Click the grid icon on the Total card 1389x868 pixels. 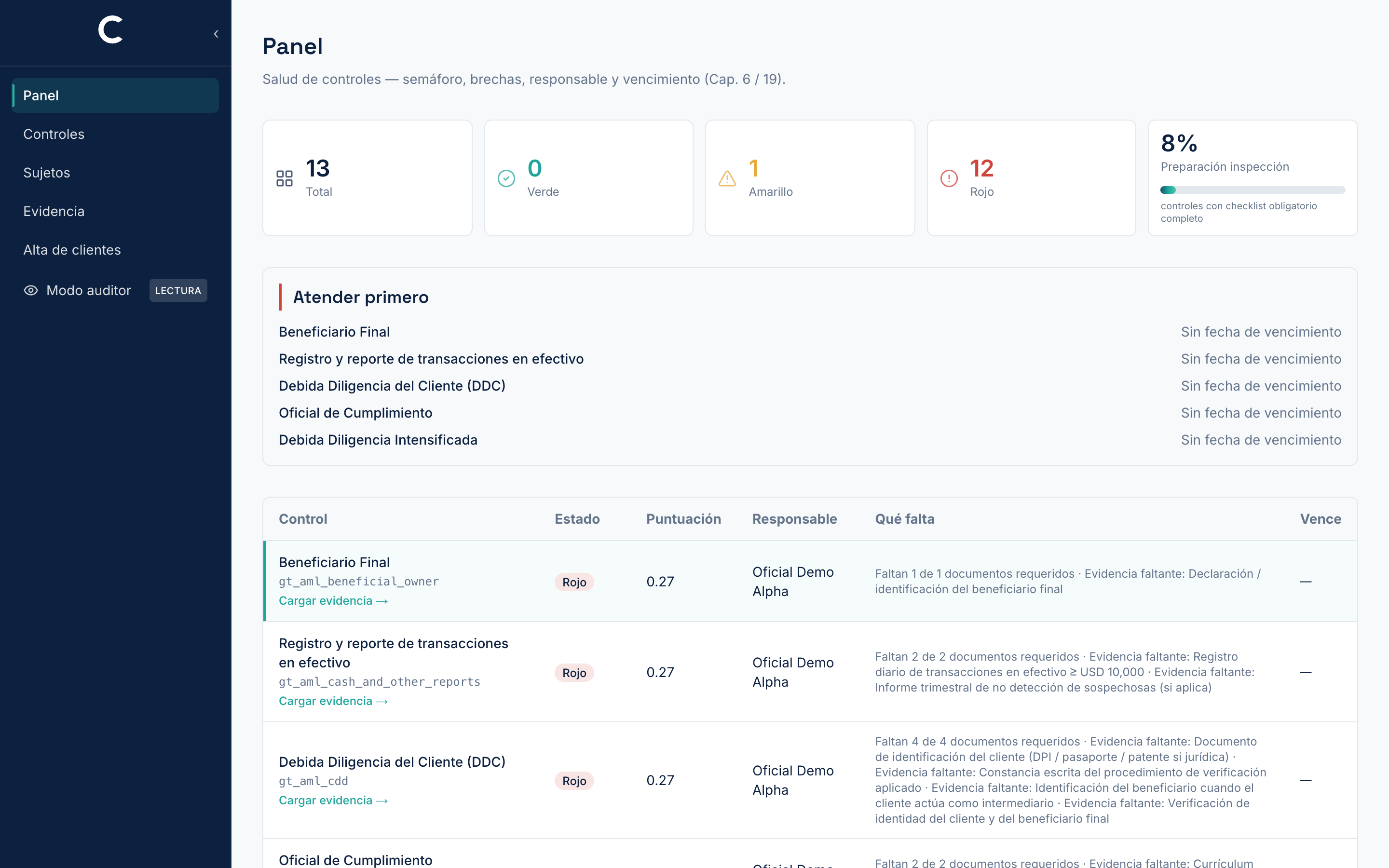tap(284, 178)
